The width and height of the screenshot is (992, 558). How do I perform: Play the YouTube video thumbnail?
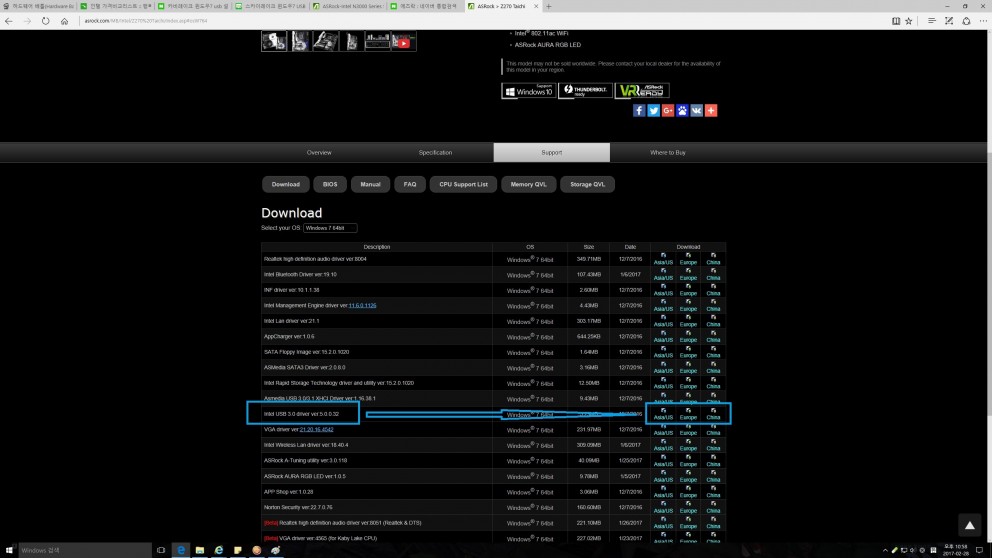coord(404,42)
